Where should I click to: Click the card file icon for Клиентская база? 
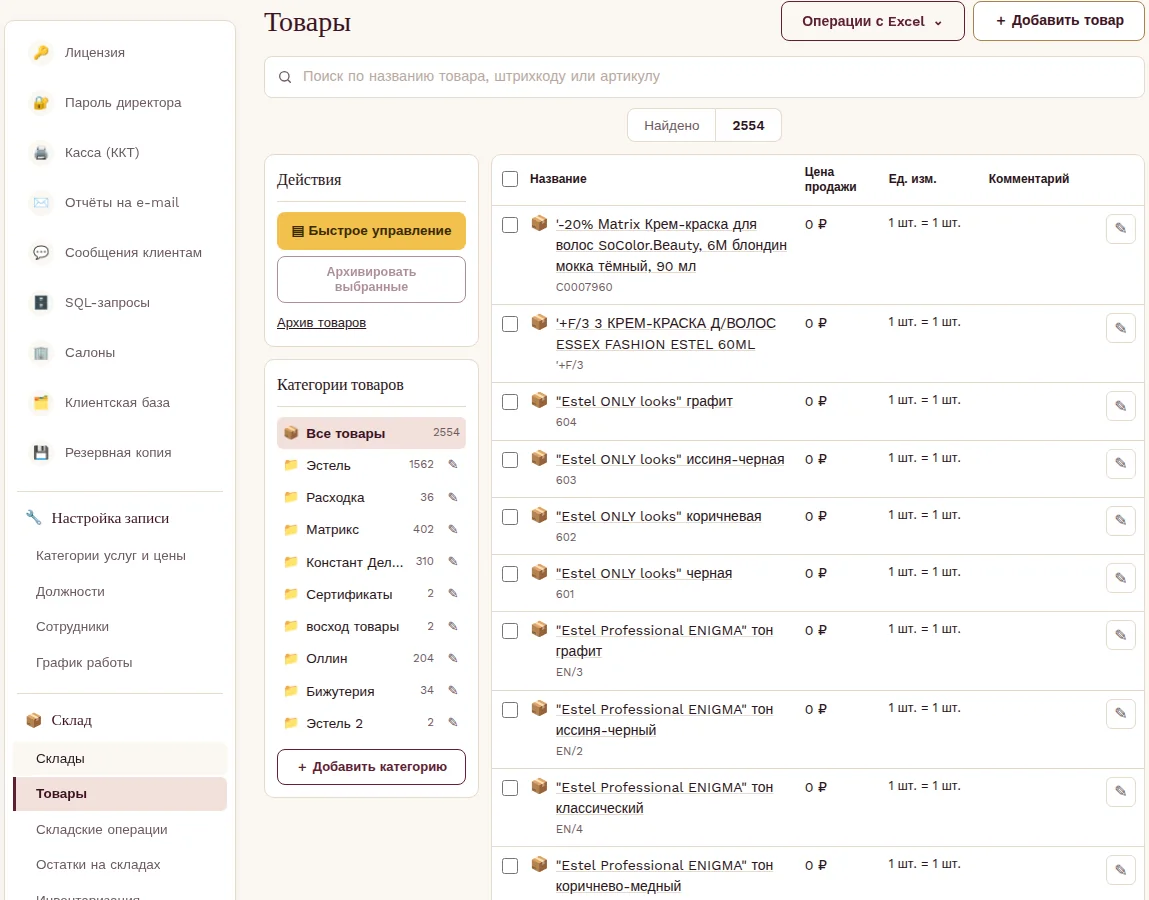tap(41, 402)
